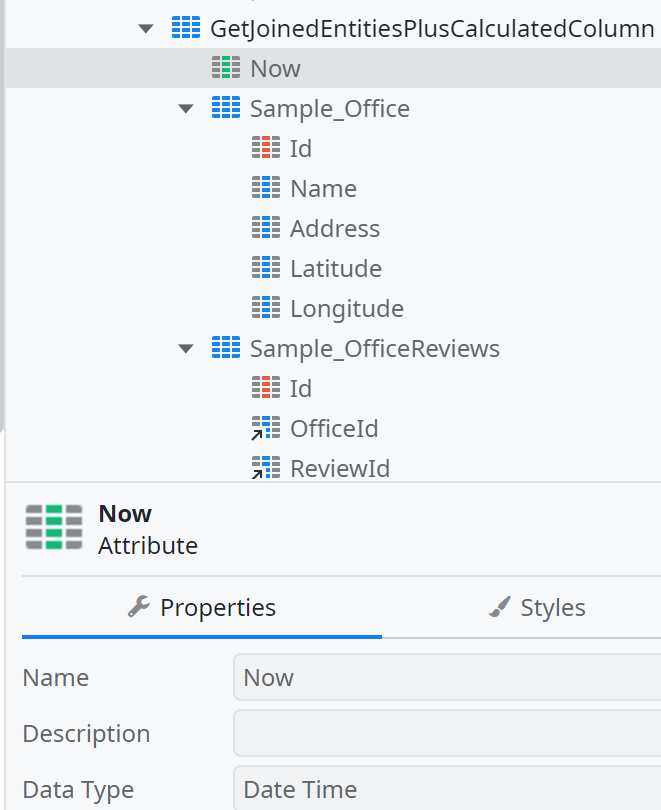The image size is (661, 810).
Task: Click the Description property label
Action: coord(86,734)
